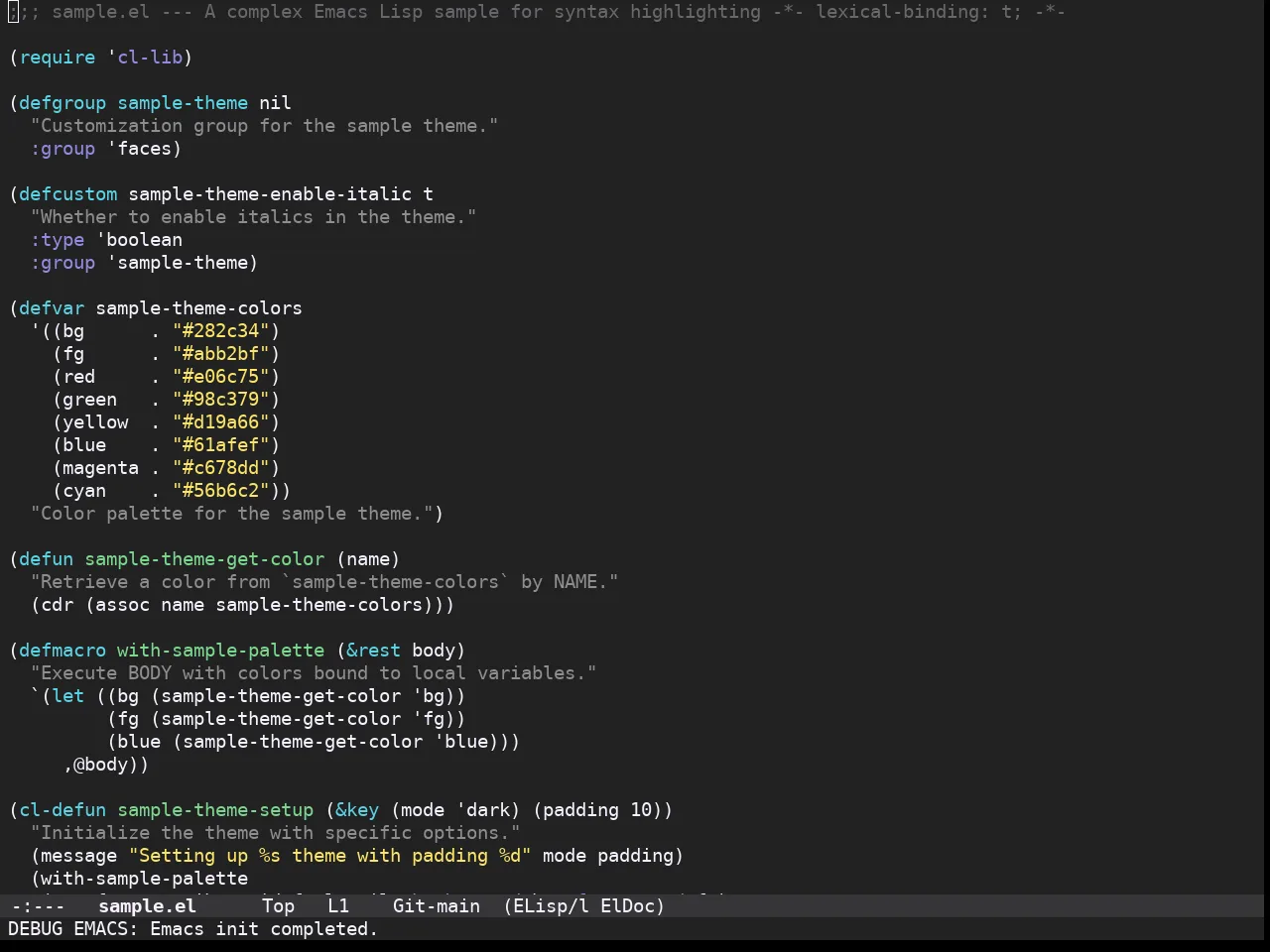This screenshot has height=952, width=1270.
Task: Click sample-theme-setup function name
Action: pyautogui.click(x=215, y=810)
